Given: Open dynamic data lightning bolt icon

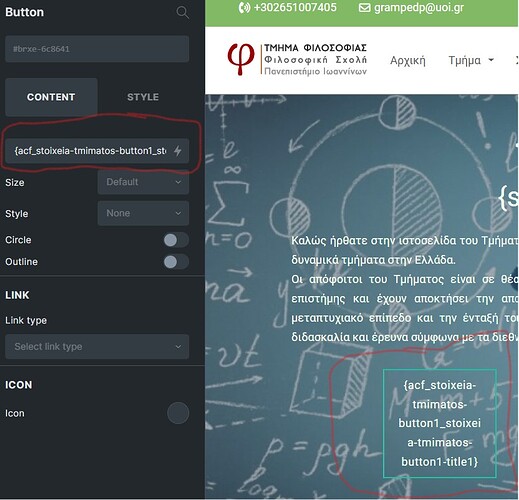Looking at the screenshot, I should (x=178, y=151).
